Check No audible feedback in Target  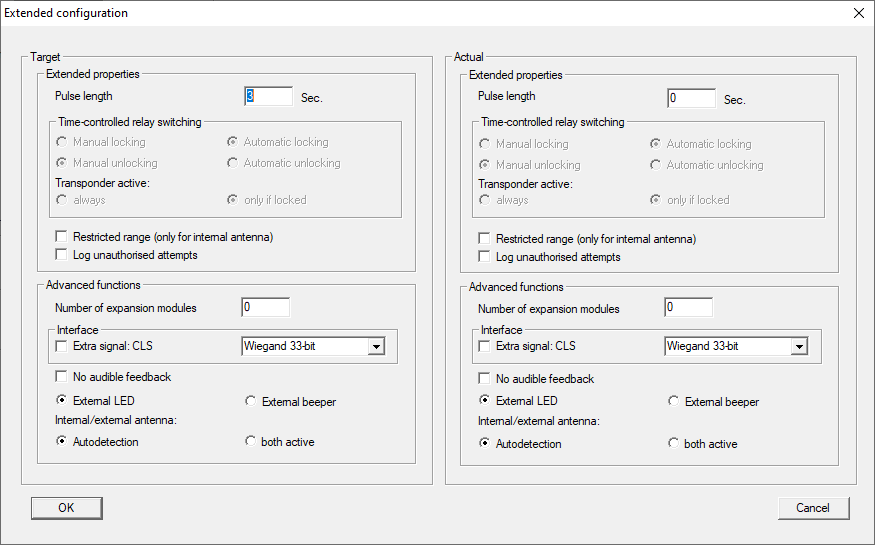(x=62, y=377)
